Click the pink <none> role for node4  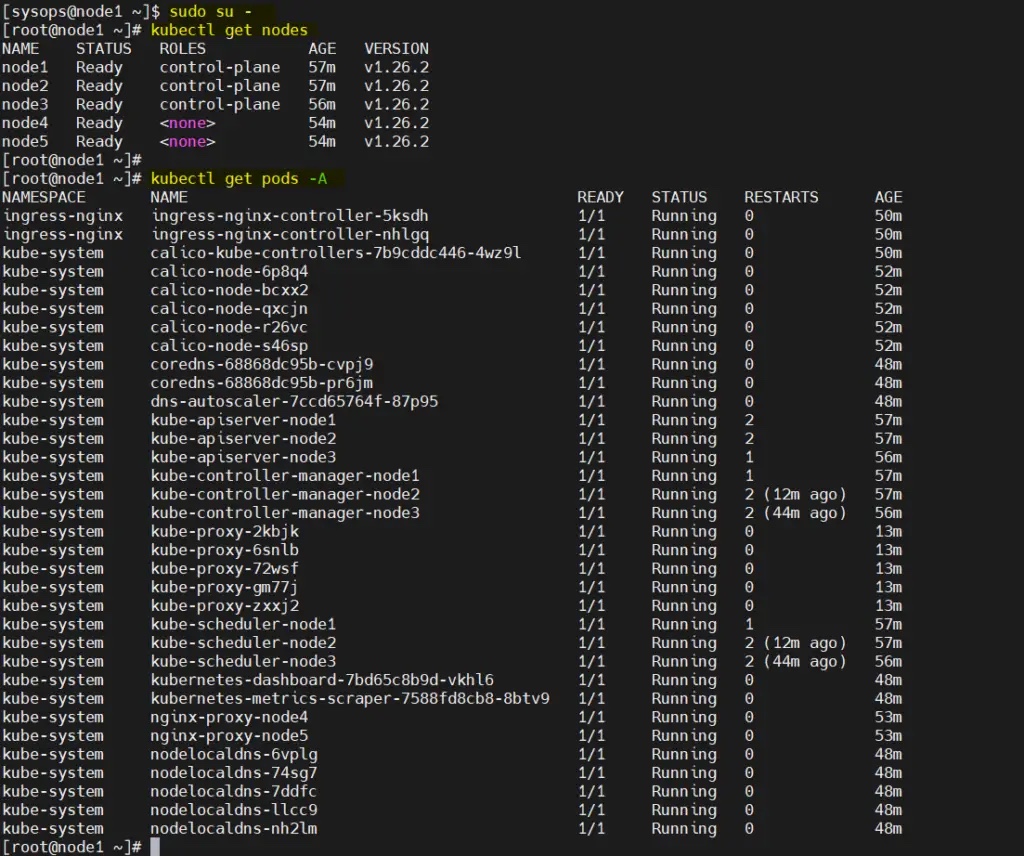tap(187, 123)
